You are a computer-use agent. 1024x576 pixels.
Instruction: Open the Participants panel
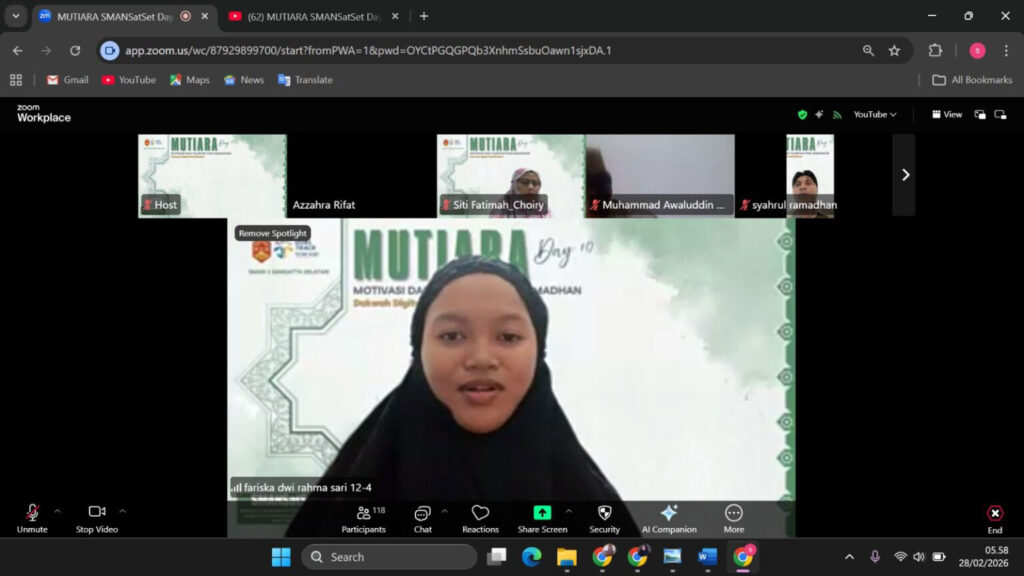pos(364,518)
